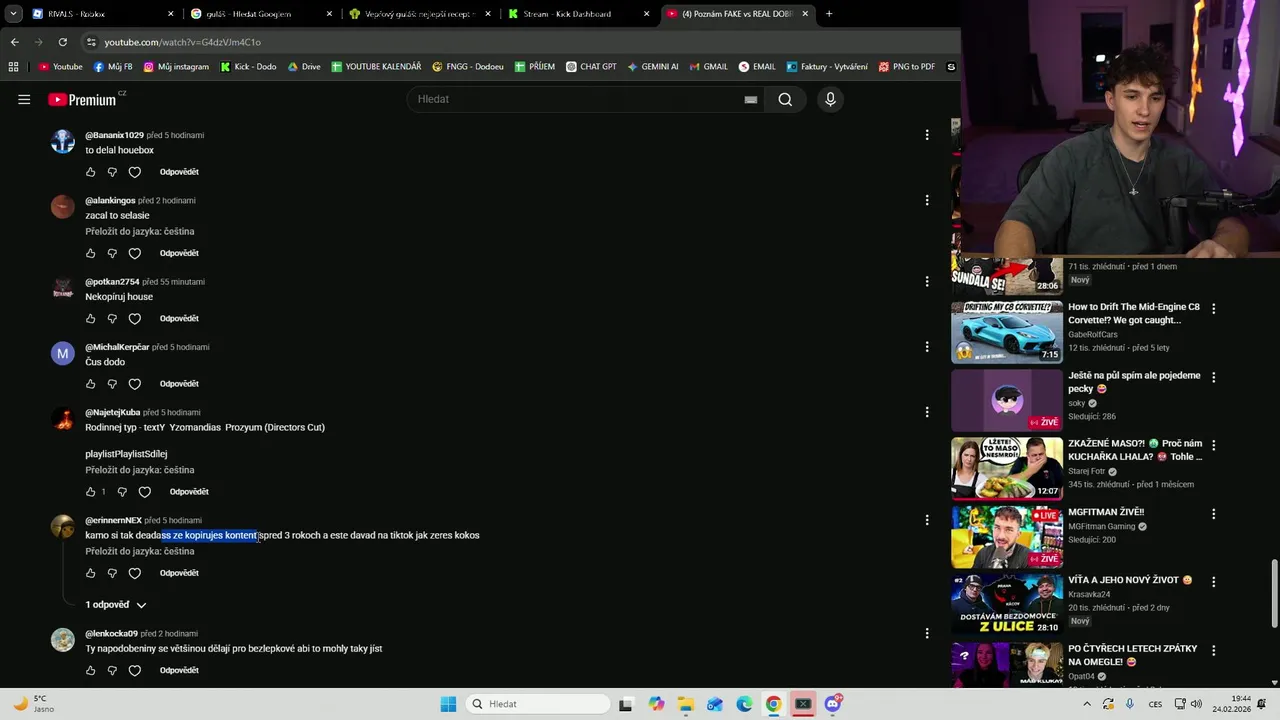
Task: Switch to the Stream - Kick Dashboard tab
Action: click(578, 14)
